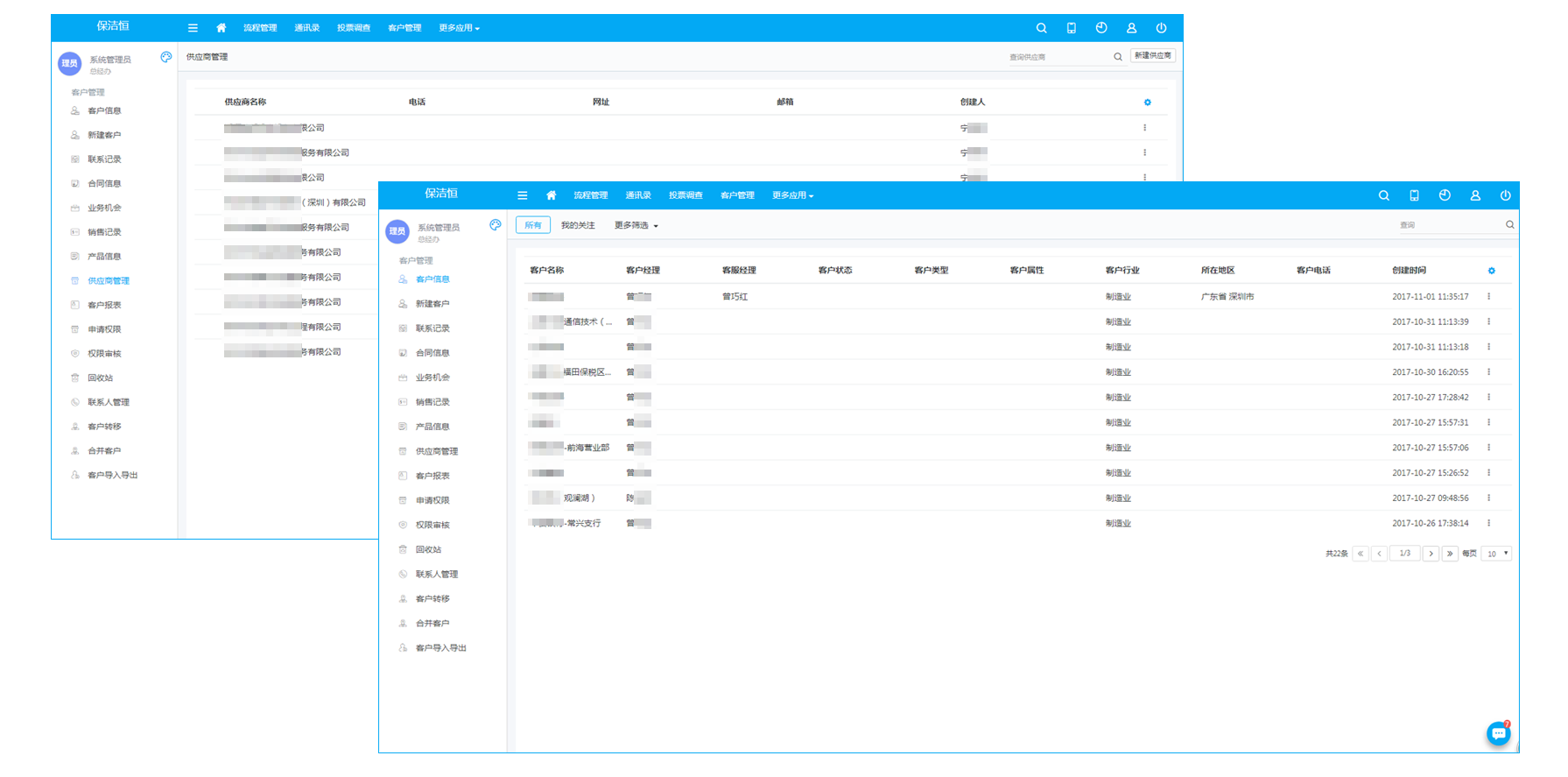Click the column settings gear in the customer table
This screenshot has width=1568, height=777.
coord(1491,271)
